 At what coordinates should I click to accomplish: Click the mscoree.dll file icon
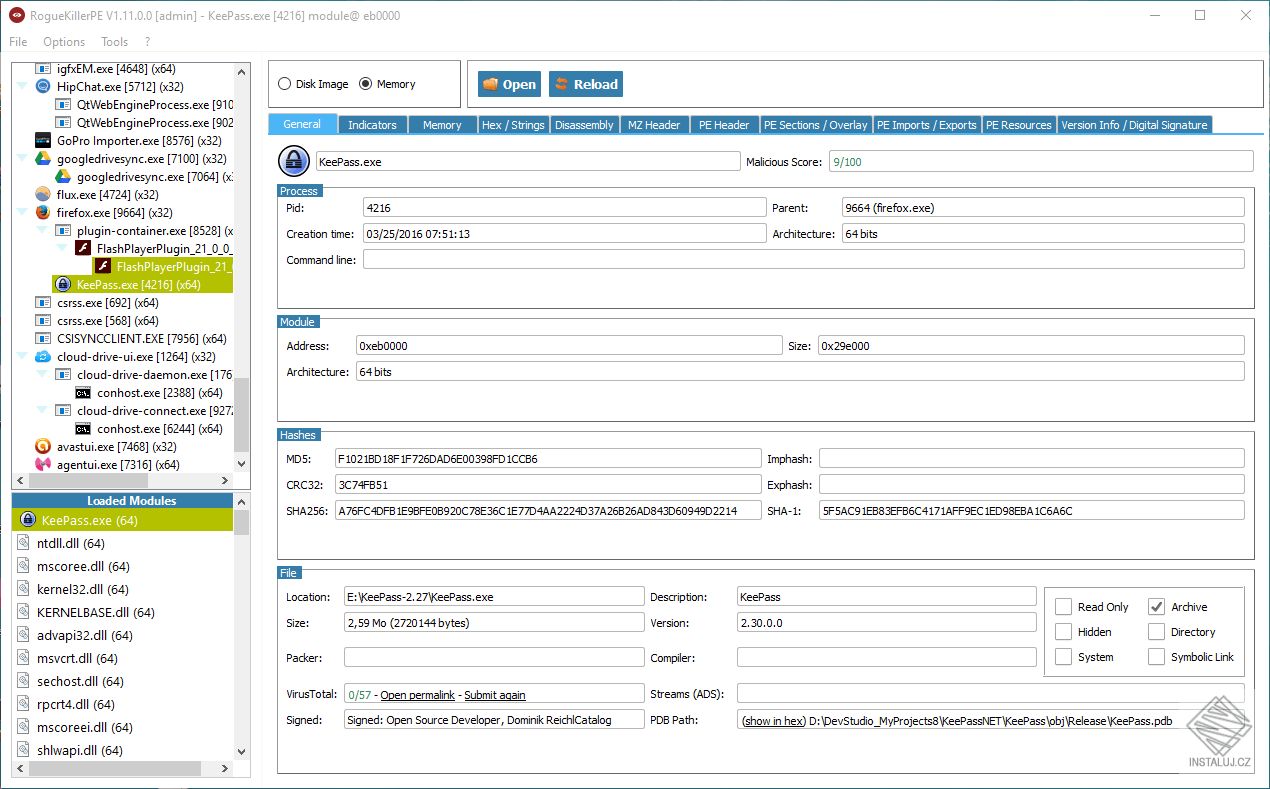[25, 566]
